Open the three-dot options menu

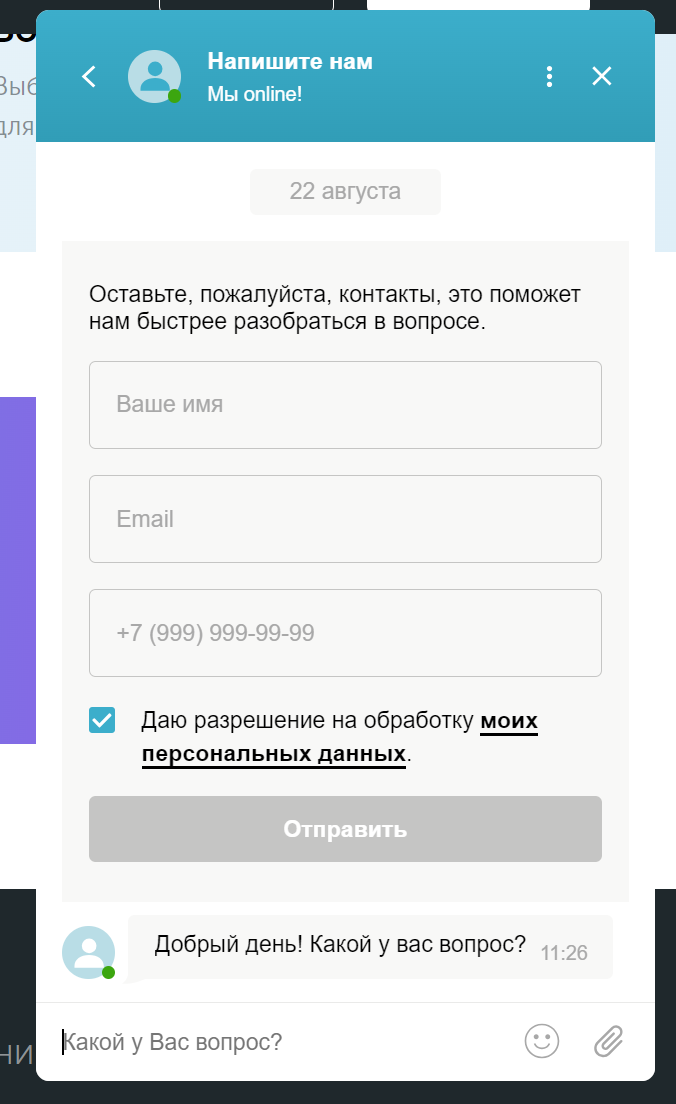549,76
